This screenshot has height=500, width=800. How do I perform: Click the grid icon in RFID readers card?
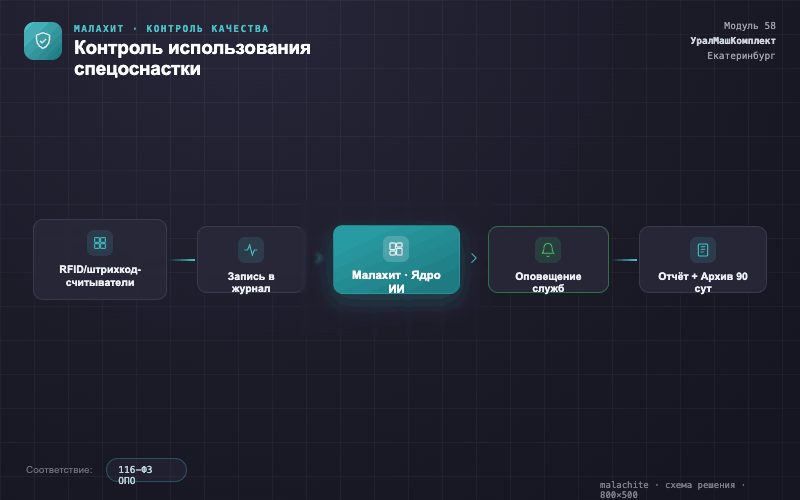click(x=100, y=243)
